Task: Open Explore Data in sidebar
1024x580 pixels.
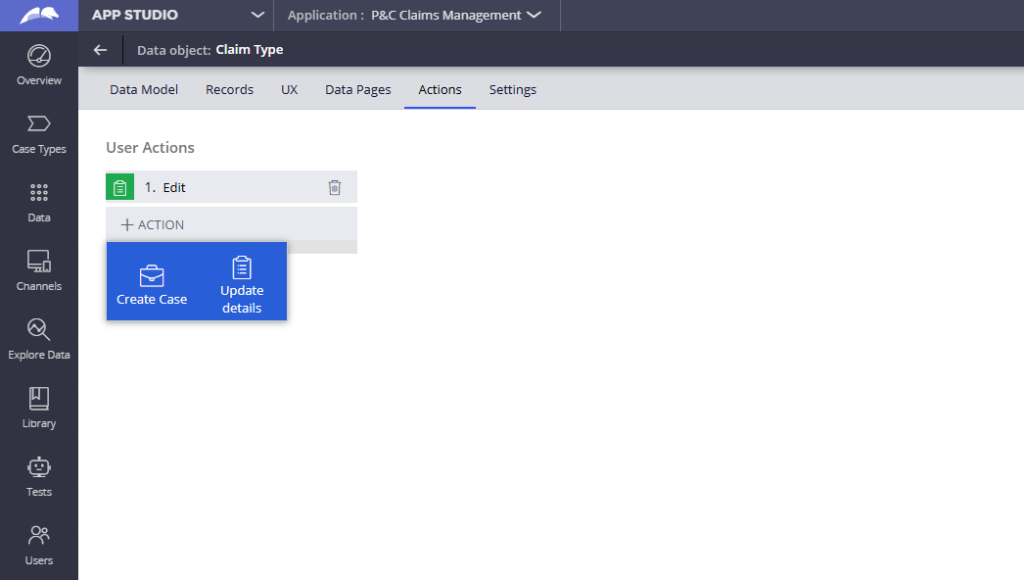Action: [39, 340]
